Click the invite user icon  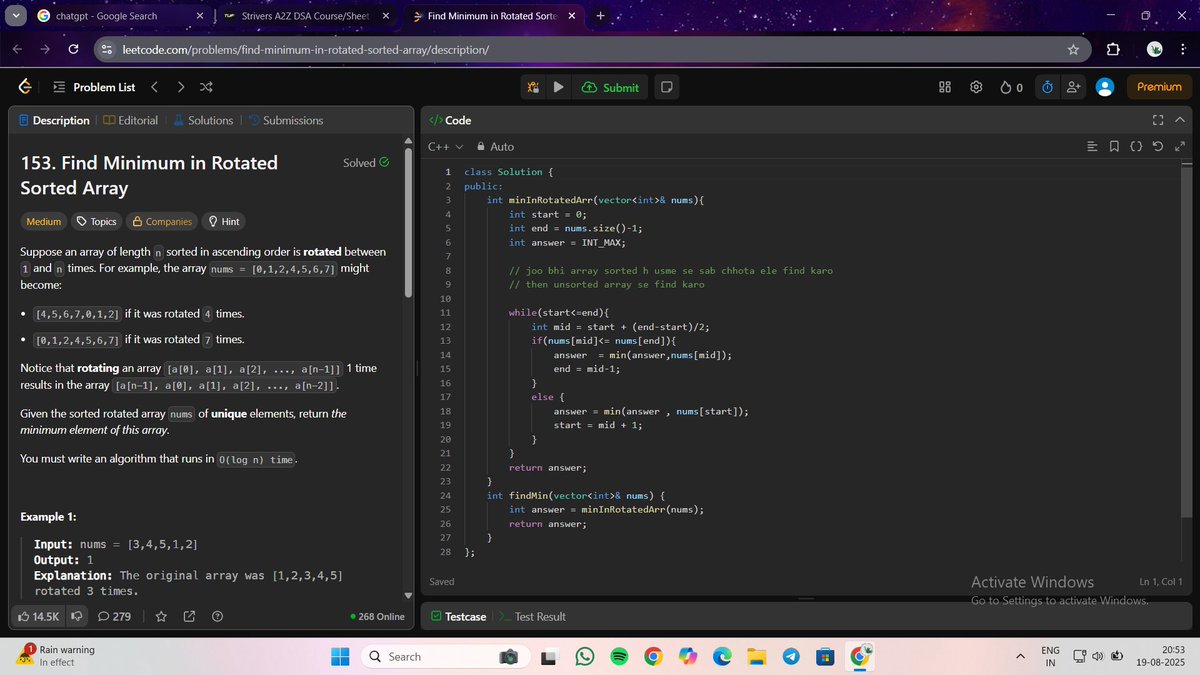coord(1074,87)
